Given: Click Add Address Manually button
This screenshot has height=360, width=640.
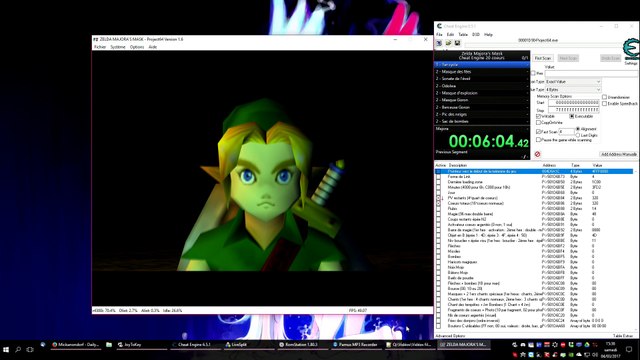Looking at the screenshot, I should tap(618, 154).
